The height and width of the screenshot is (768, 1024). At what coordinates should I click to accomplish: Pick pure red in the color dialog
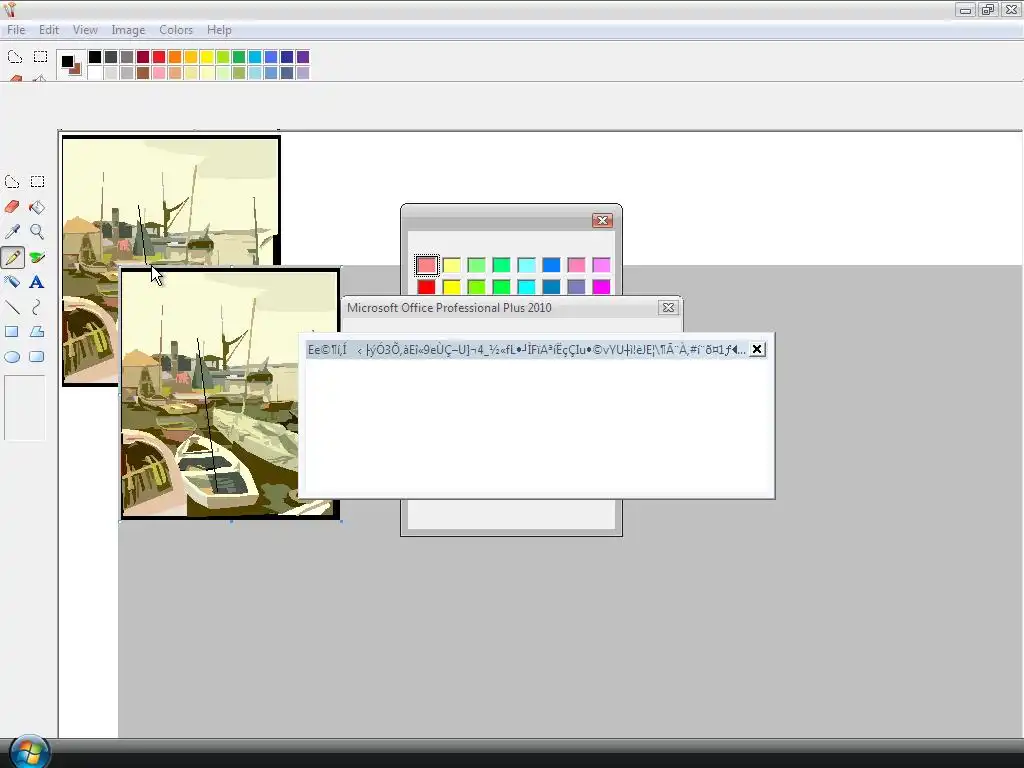click(x=426, y=287)
